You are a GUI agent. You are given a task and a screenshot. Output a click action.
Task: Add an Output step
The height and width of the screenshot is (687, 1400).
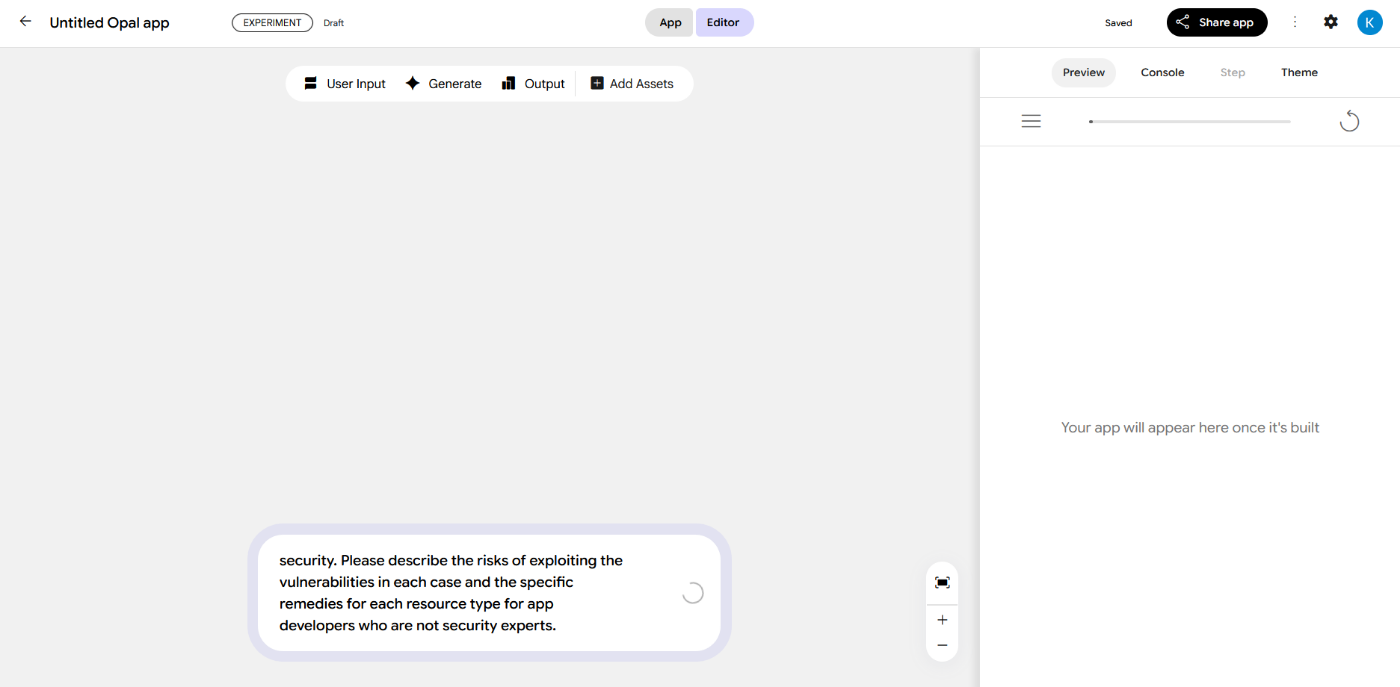tap(533, 84)
